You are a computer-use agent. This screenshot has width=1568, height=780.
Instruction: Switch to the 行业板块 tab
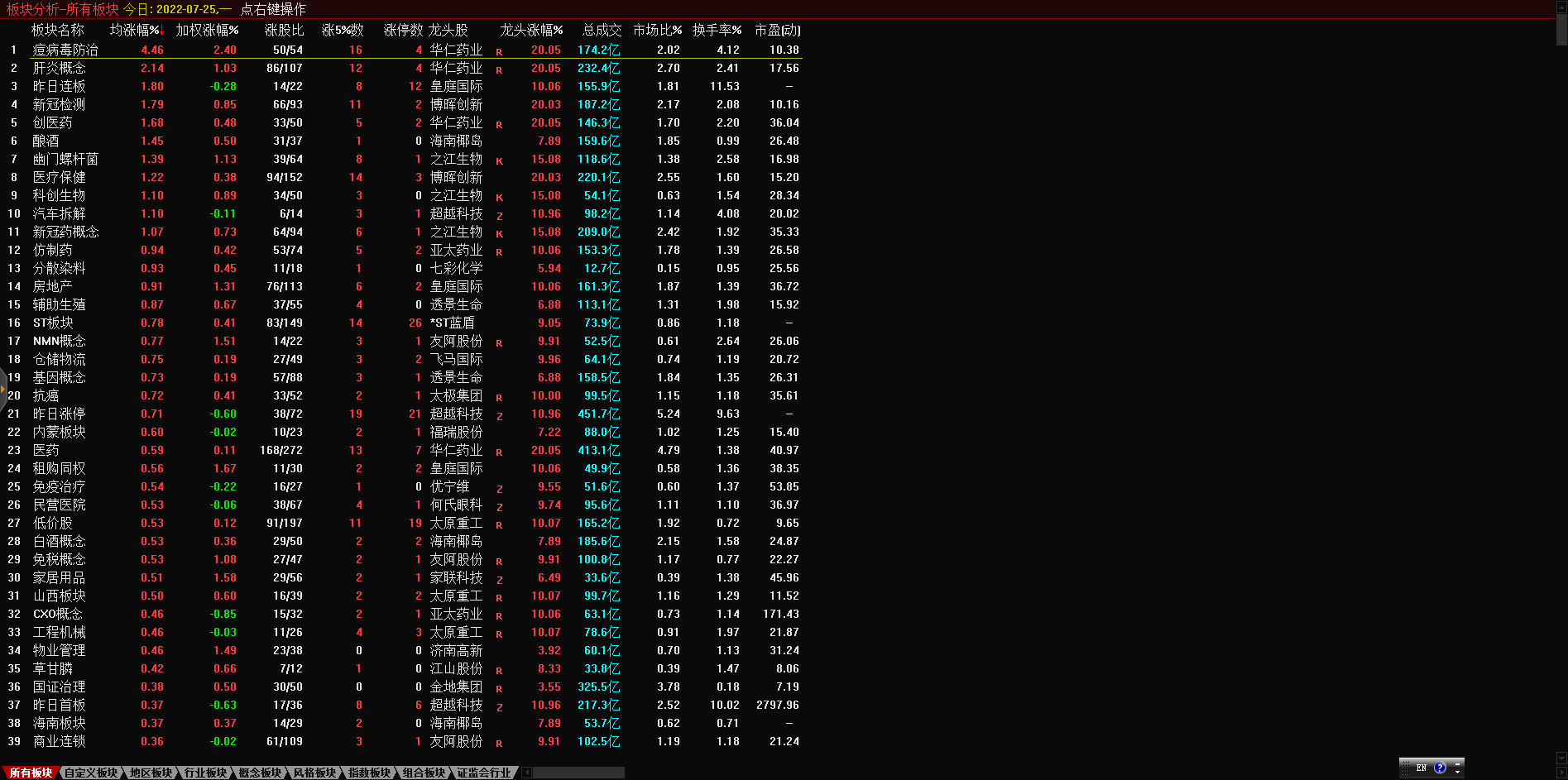click(204, 773)
